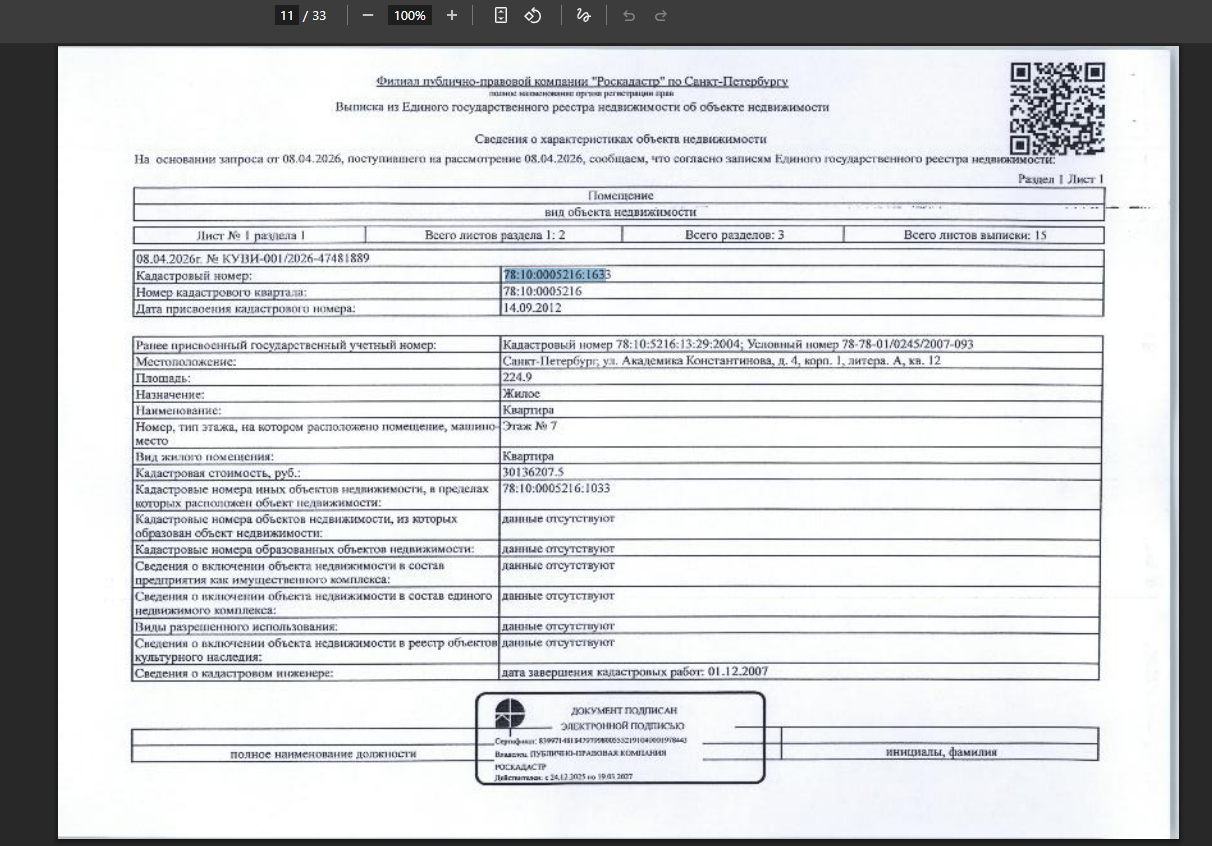Click the area value 224.9
The image size is (1212, 846).
(518, 378)
